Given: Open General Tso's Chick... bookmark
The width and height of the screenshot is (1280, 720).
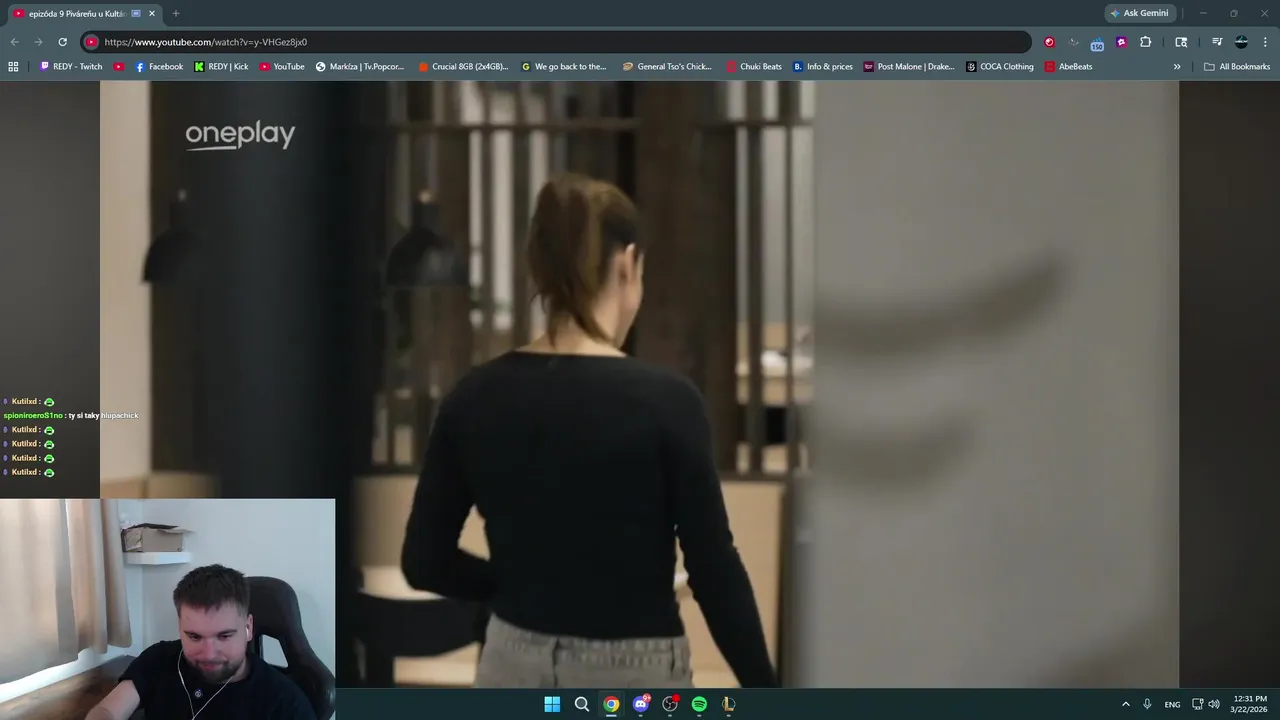Looking at the screenshot, I should 667,67.
